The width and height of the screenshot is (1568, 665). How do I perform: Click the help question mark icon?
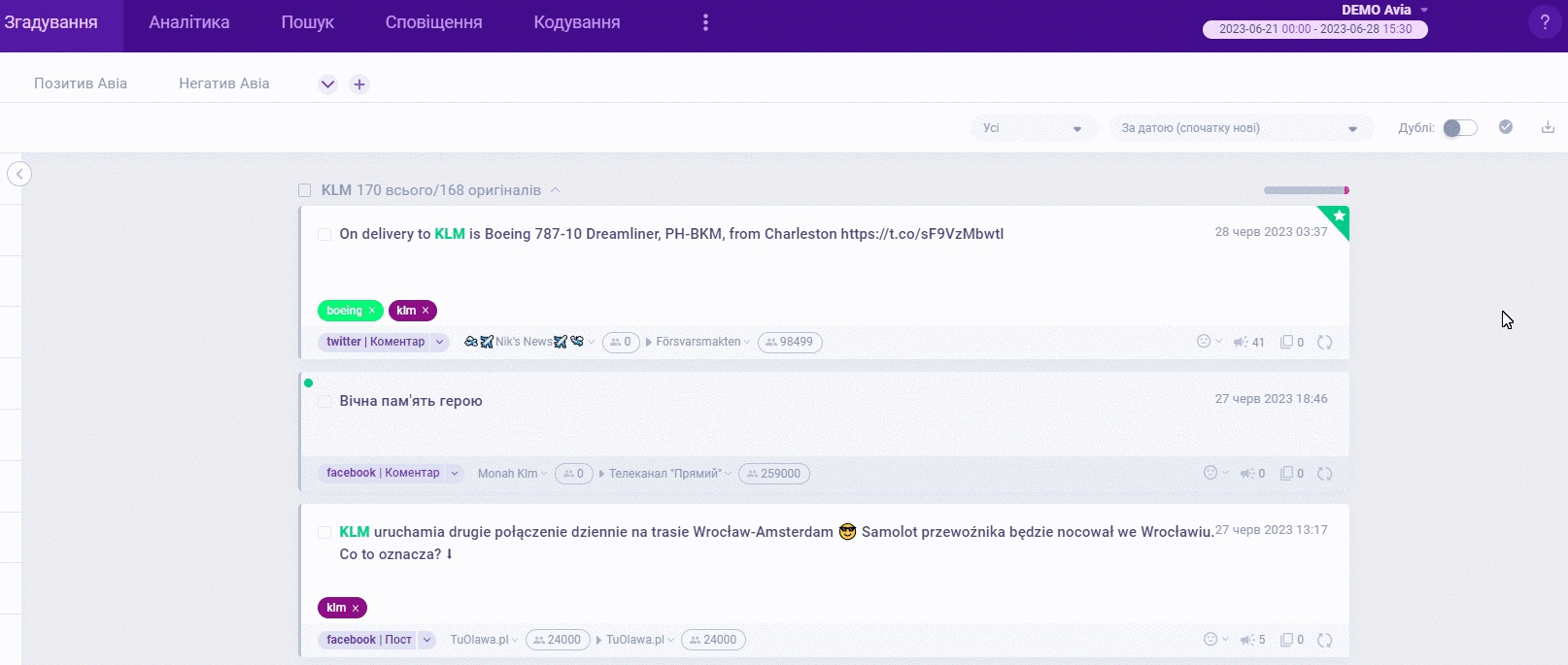point(1544,22)
